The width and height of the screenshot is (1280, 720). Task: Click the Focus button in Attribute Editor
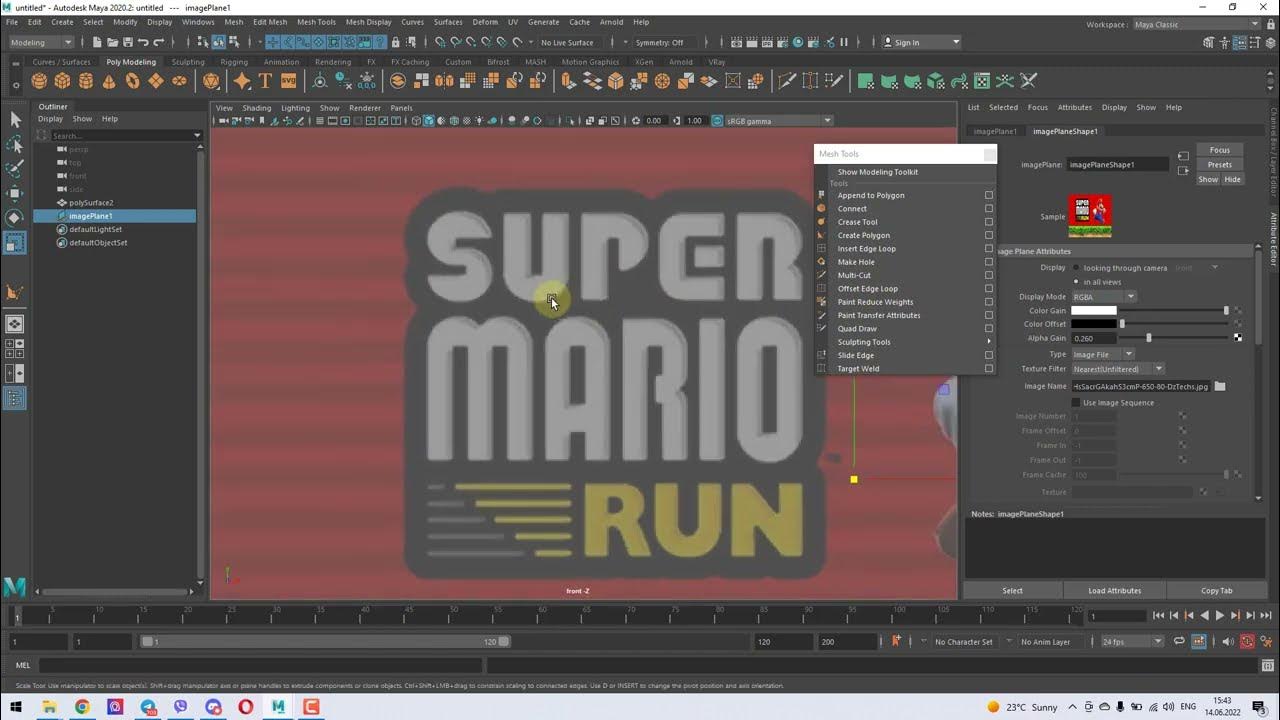click(x=1219, y=151)
